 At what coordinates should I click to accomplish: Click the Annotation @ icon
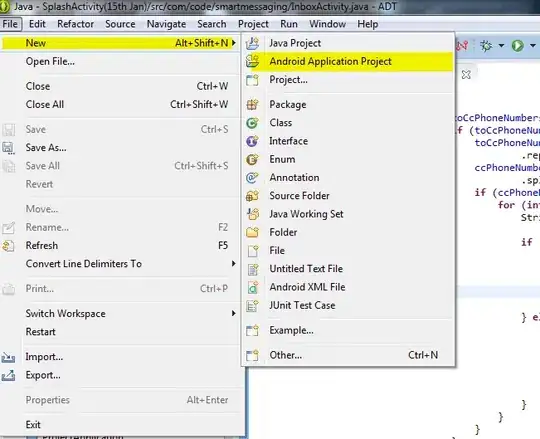(252, 178)
